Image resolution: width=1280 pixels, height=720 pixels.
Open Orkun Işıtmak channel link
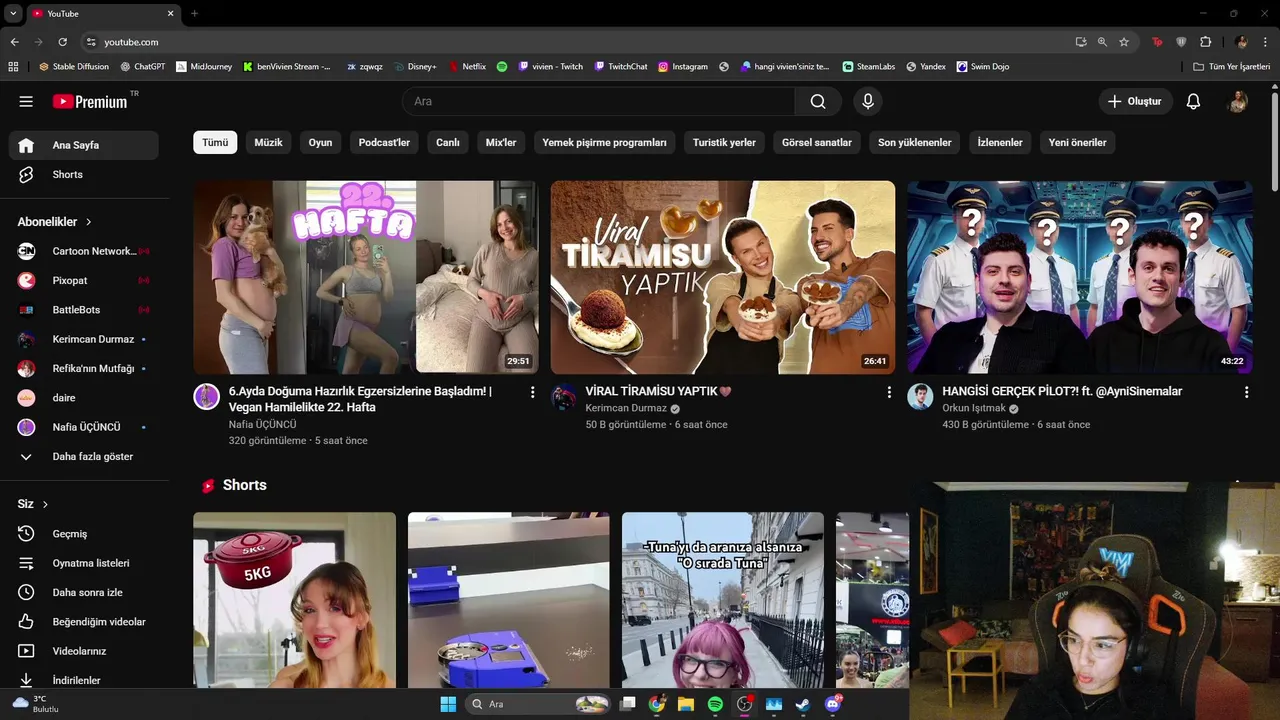[974, 409]
